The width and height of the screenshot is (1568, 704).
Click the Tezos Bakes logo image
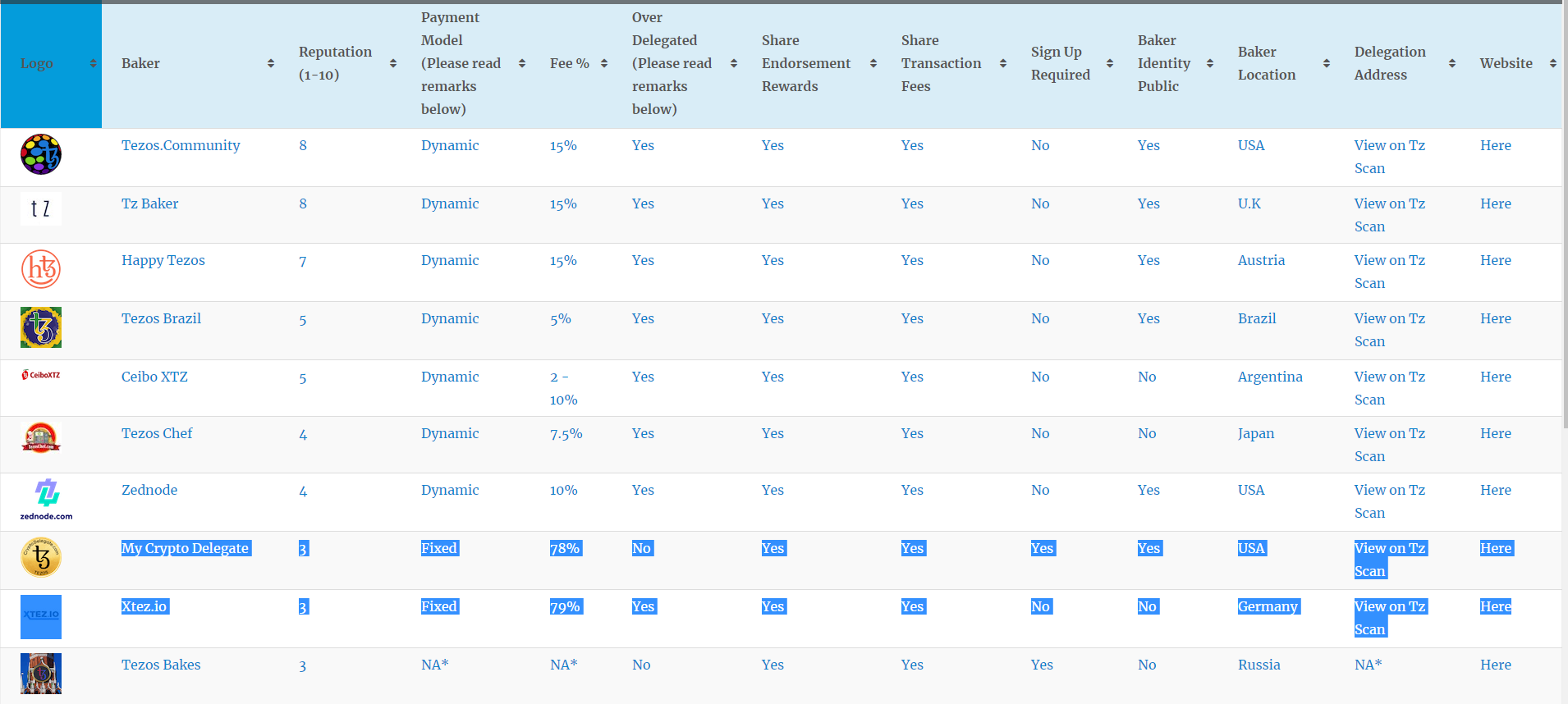coord(41,673)
